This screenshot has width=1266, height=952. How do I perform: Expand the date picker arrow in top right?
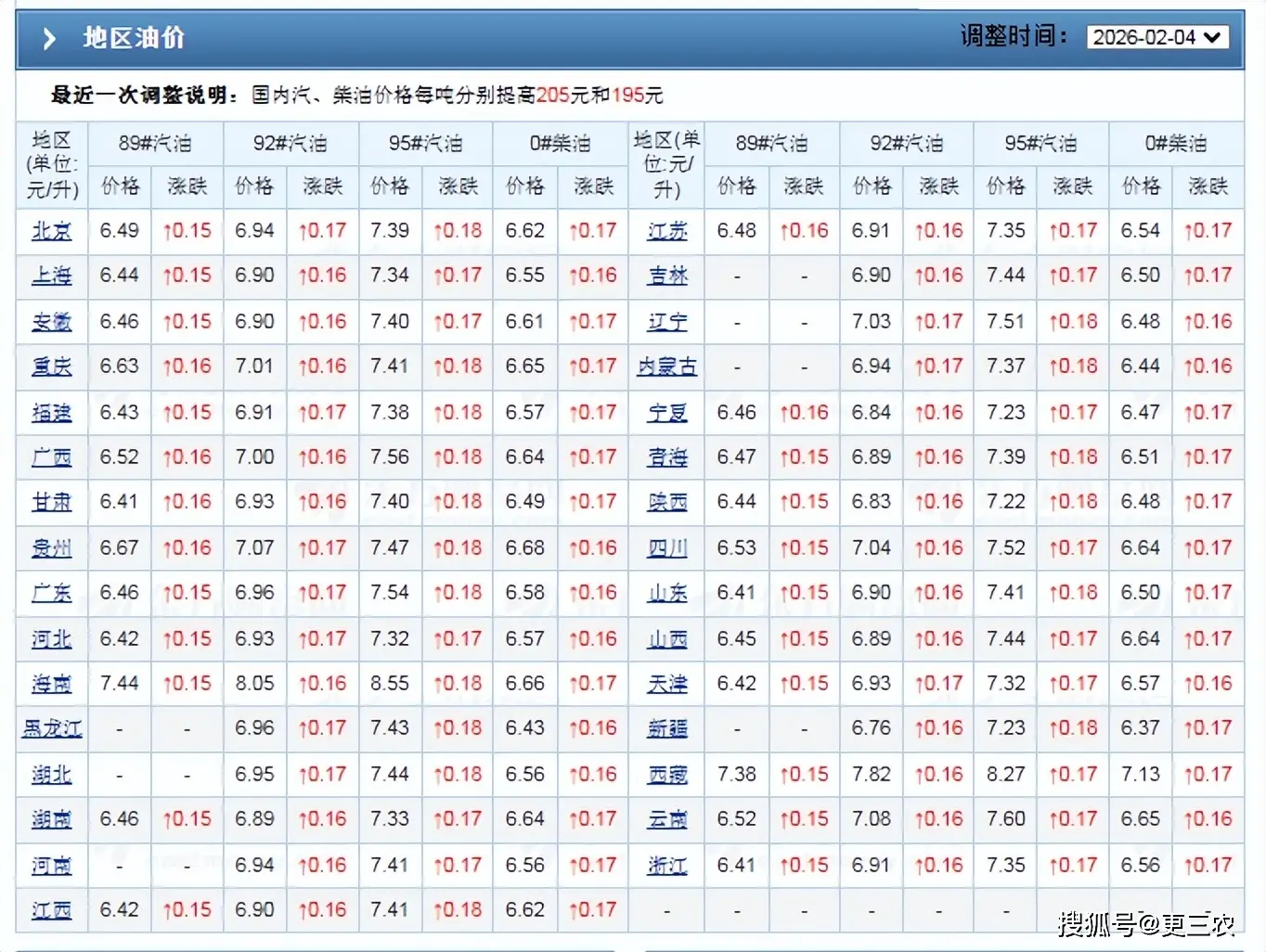(x=1213, y=38)
